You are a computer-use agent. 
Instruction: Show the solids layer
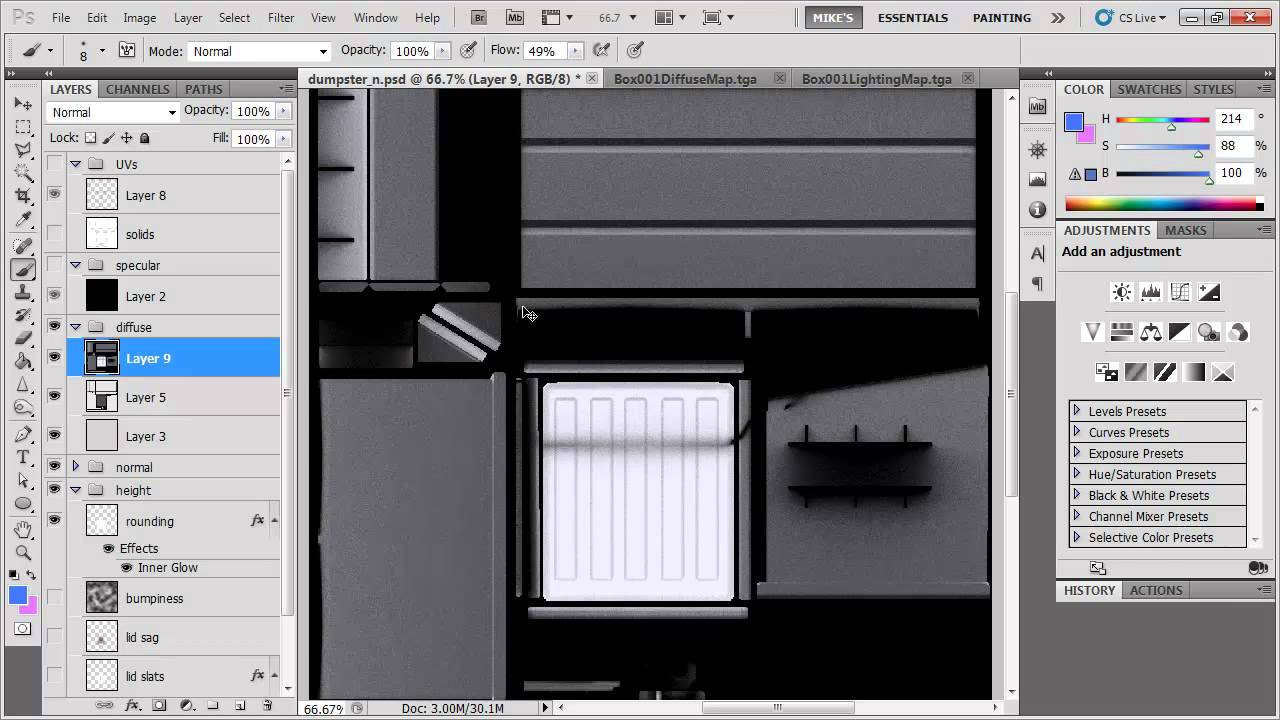pyautogui.click(x=54, y=234)
